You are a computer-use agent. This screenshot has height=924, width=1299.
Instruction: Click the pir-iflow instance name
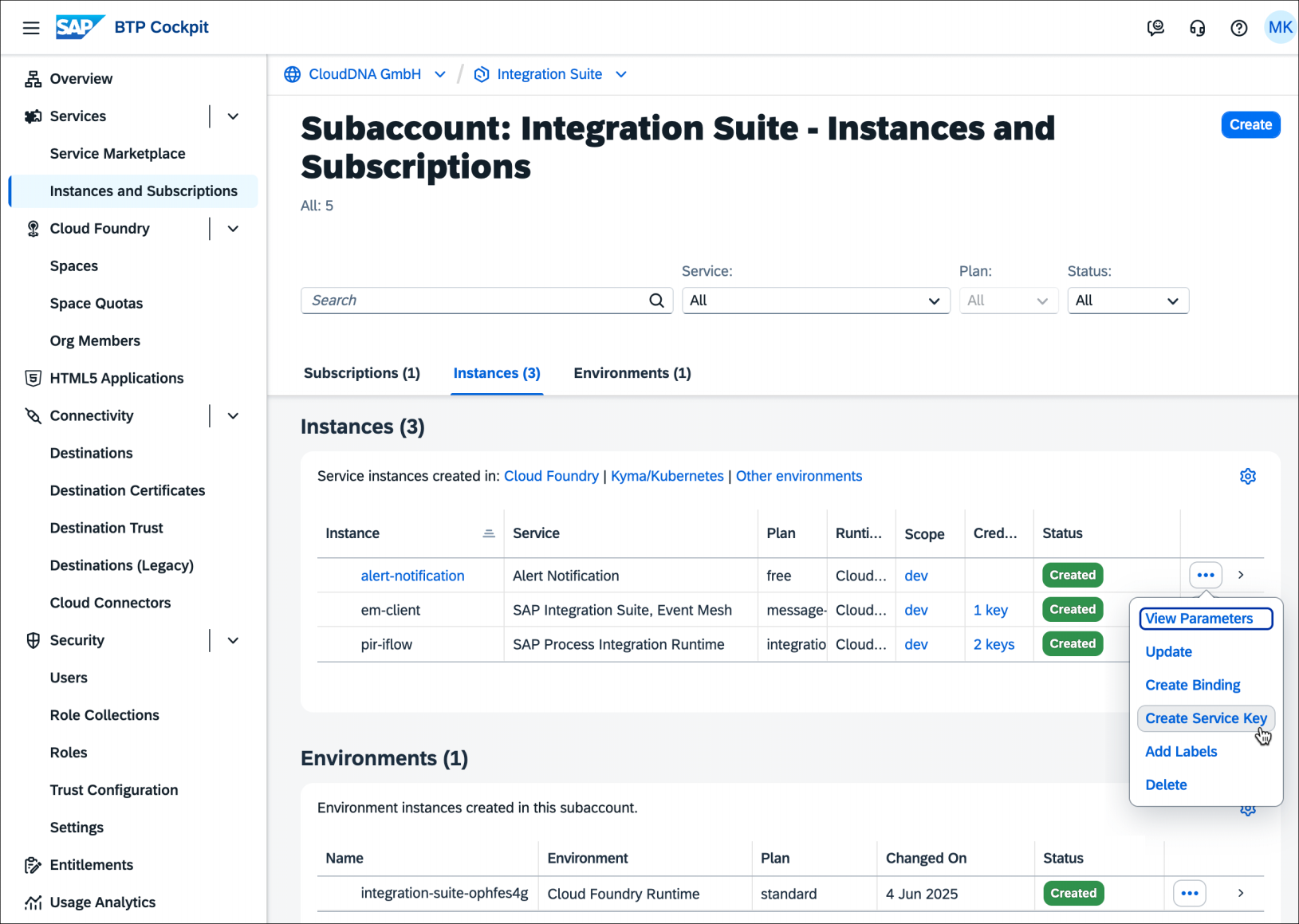pyautogui.click(x=386, y=644)
